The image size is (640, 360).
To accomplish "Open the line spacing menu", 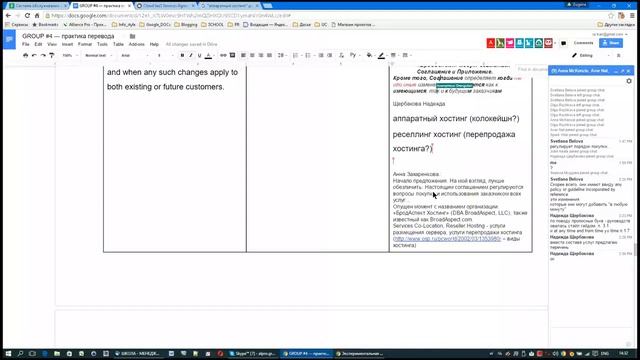I will (281, 56).
